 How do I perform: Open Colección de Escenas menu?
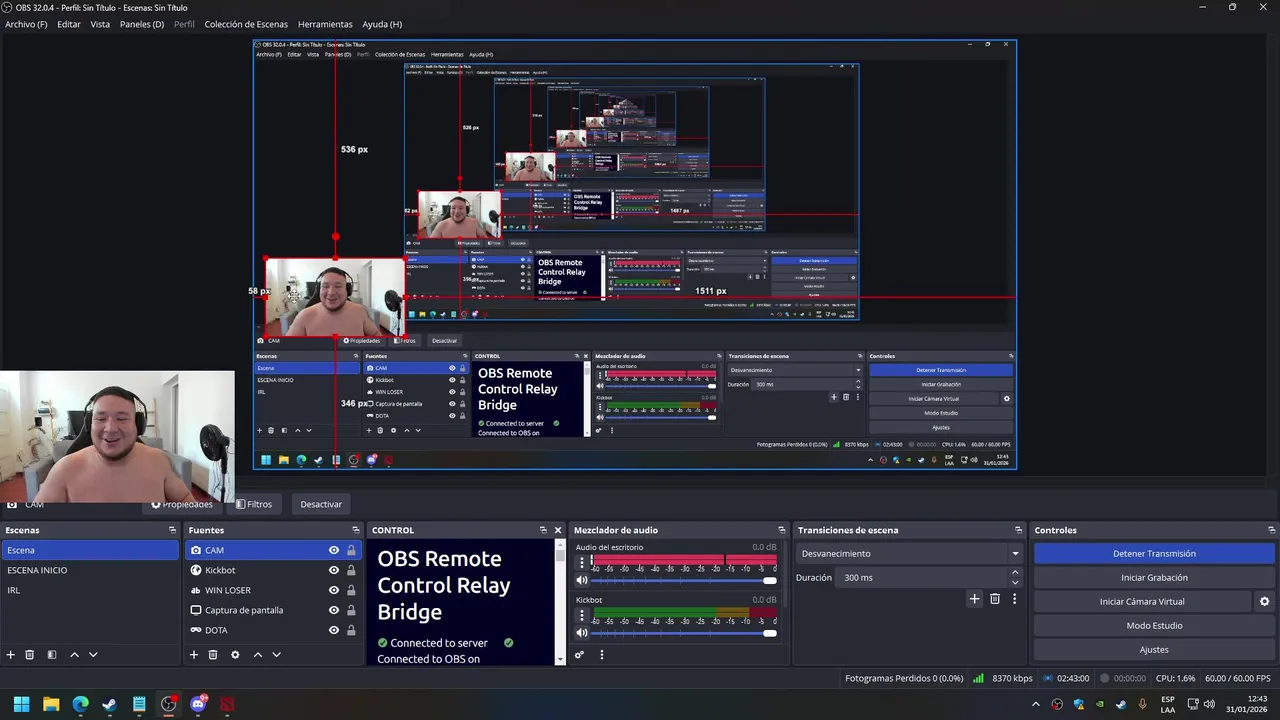246,24
